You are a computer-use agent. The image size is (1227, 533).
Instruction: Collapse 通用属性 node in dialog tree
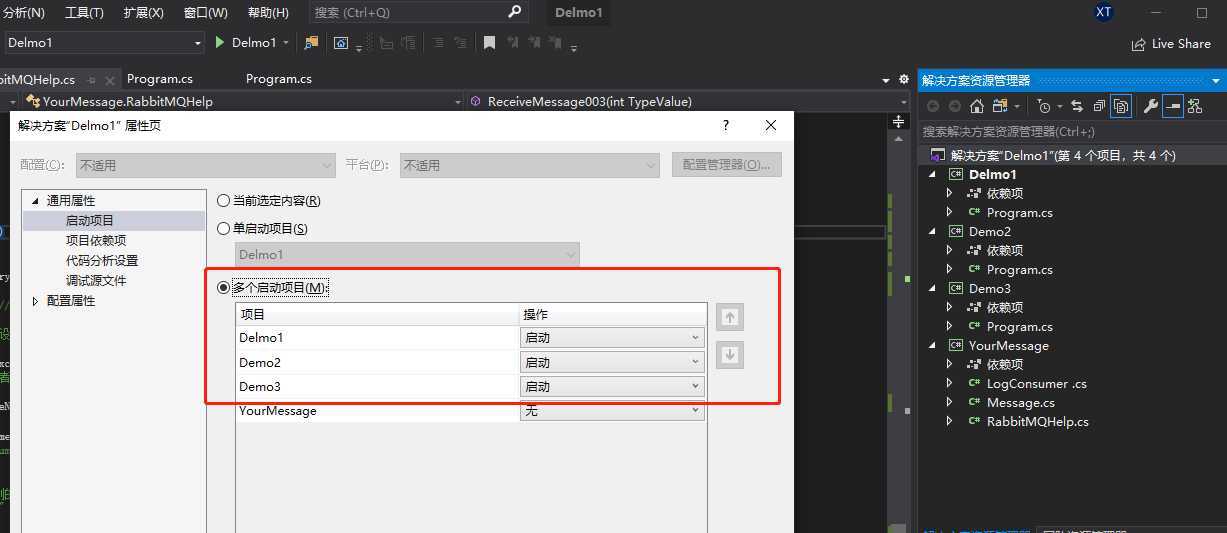(36, 201)
